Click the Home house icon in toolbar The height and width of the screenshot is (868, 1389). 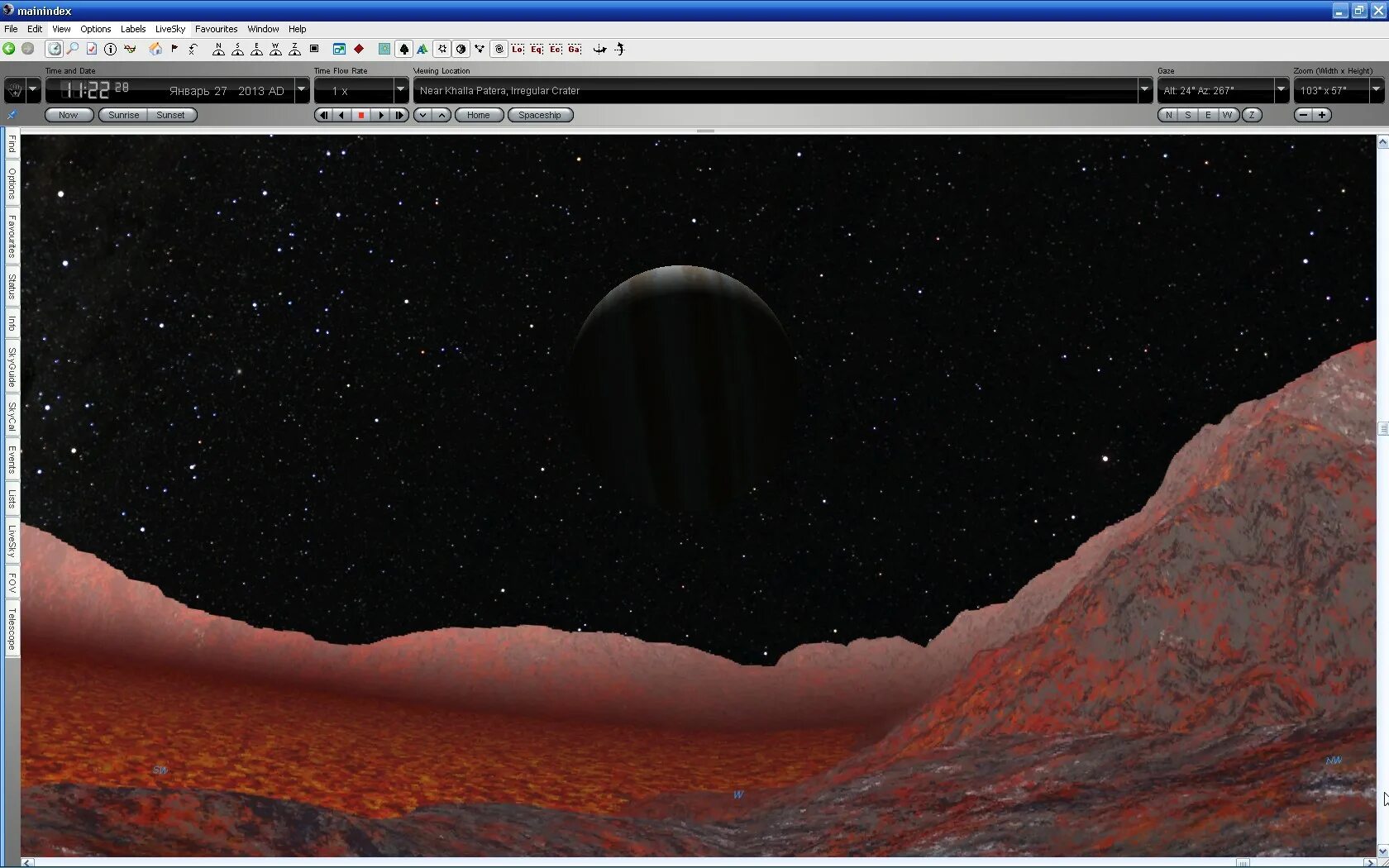tap(155, 49)
